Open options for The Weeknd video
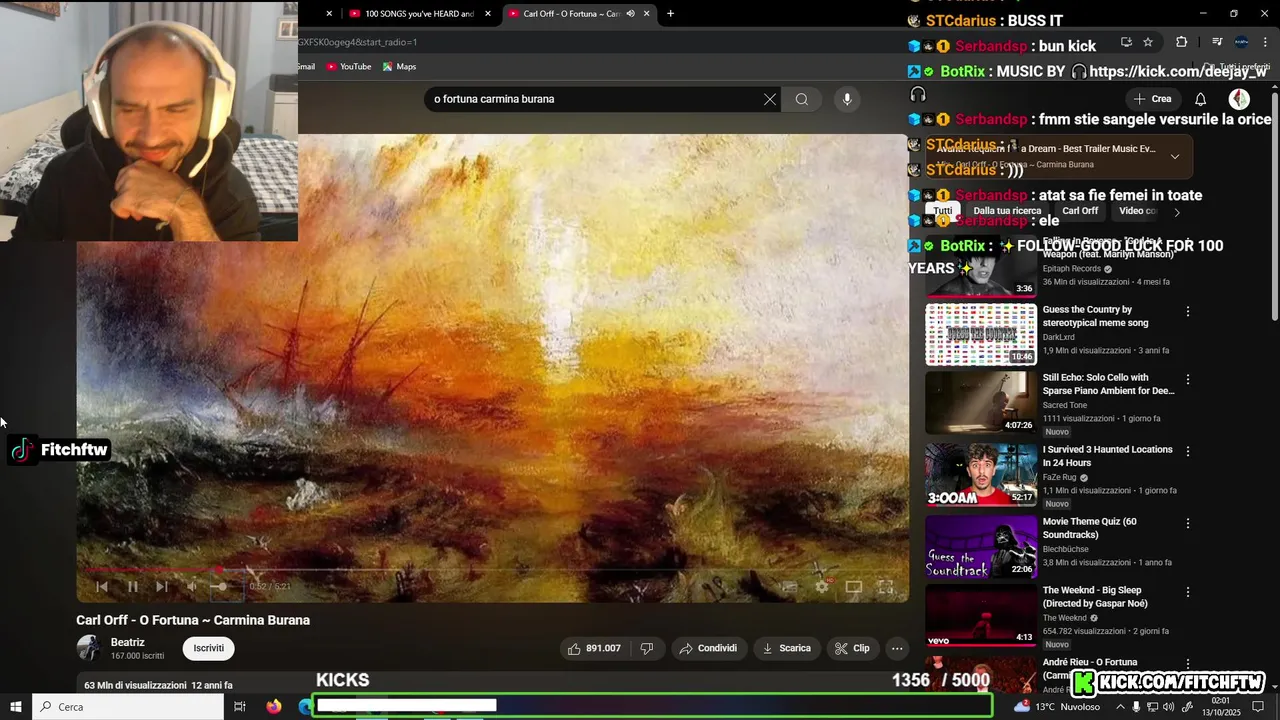 click(x=1188, y=592)
